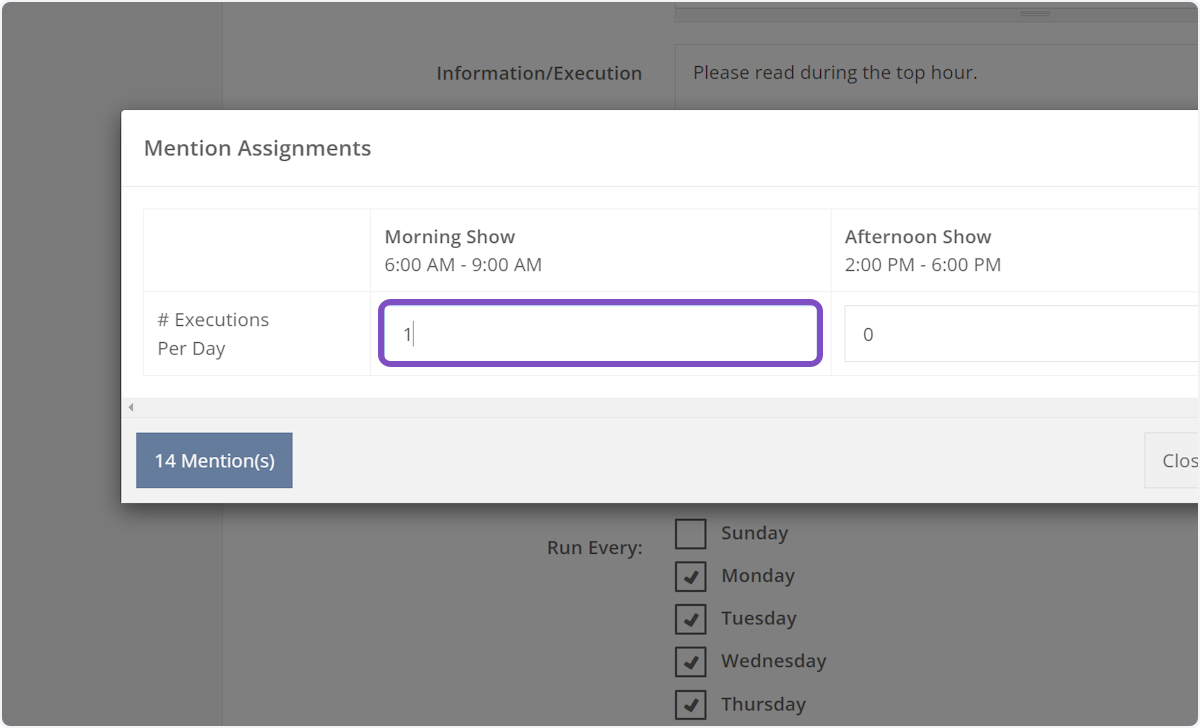Image resolution: width=1200 pixels, height=728 pixels.
Task: Uncheck the Tuesday checkbox
Action: [x=691, y=618]
